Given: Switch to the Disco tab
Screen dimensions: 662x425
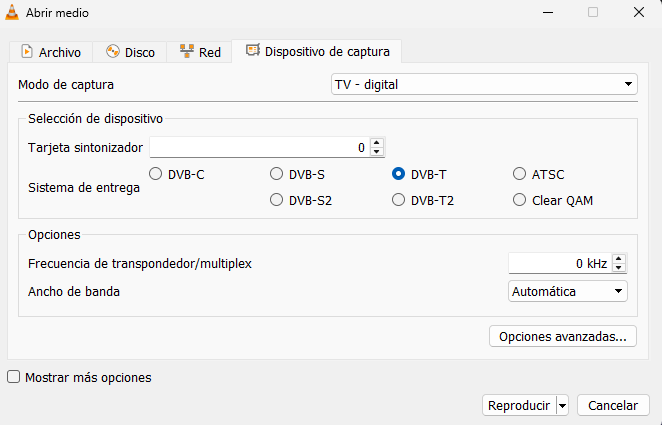Looking at the screenshot, I should (129, 52).
